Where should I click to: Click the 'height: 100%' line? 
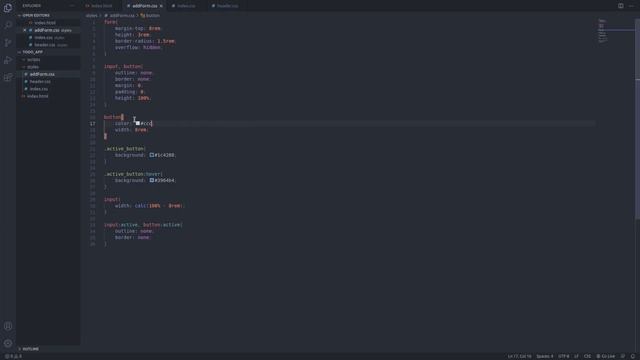[x=133, y=98]
